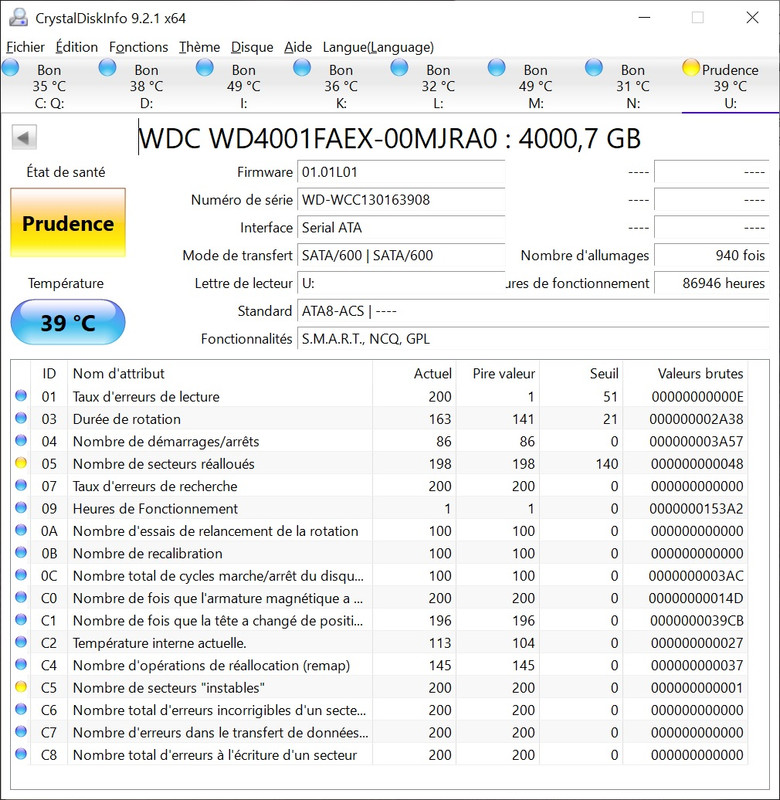780x800 pixels.
Task: Click the 39 °C temperature button
Action: tap(68, 322)
